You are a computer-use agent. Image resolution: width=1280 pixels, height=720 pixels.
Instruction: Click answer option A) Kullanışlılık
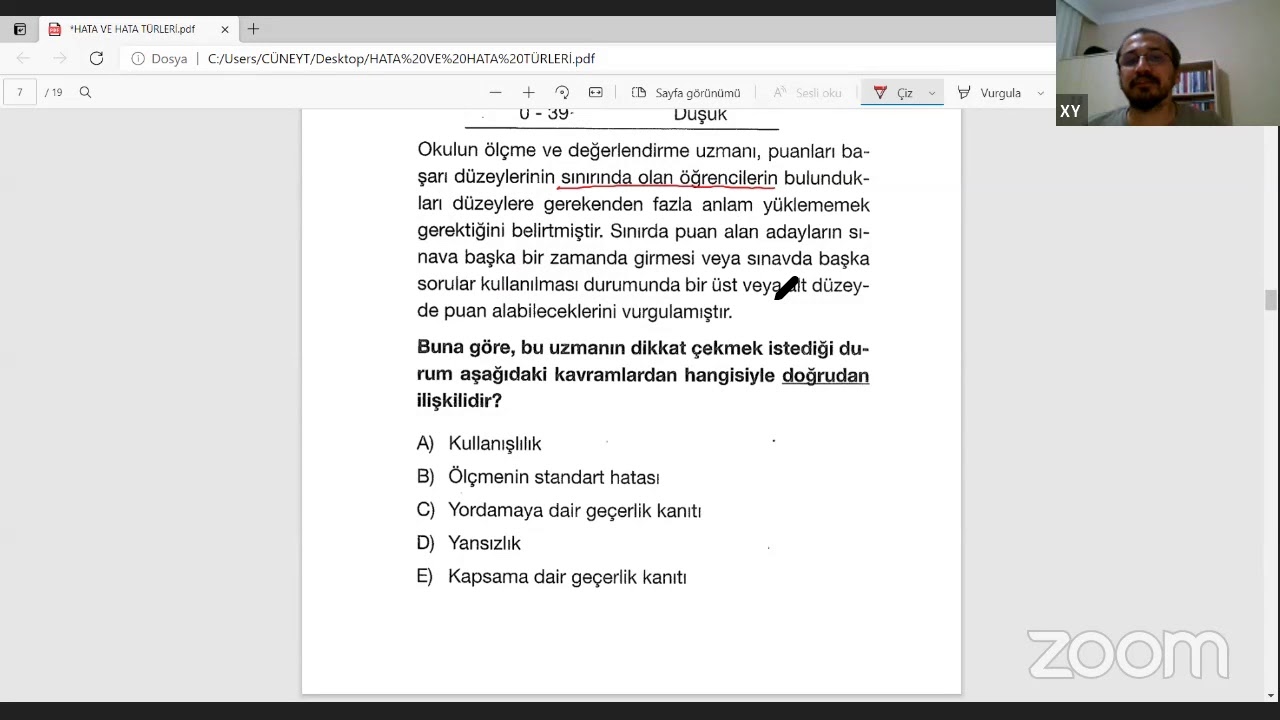pyautogui.click(x=479, y=443)
